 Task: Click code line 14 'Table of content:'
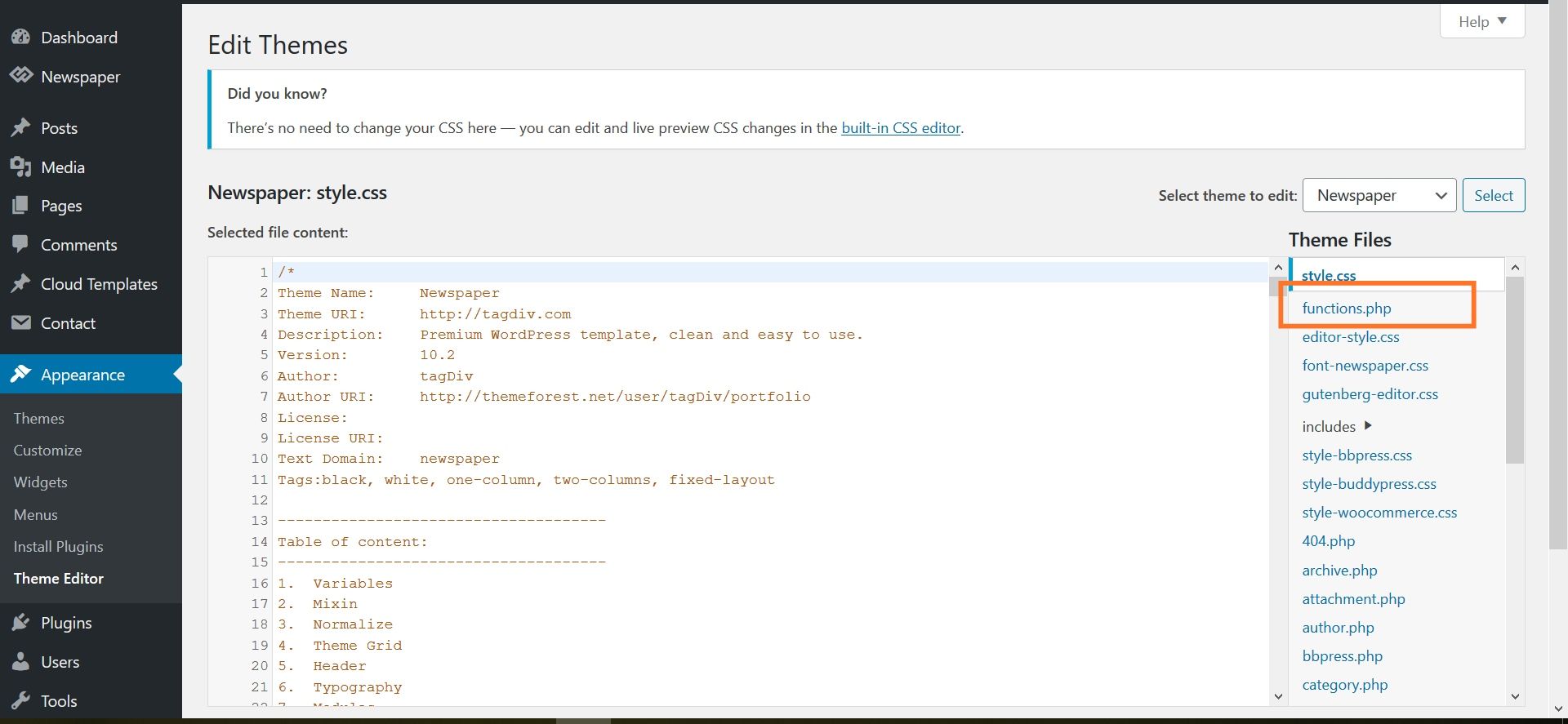[x=352, y=542]
